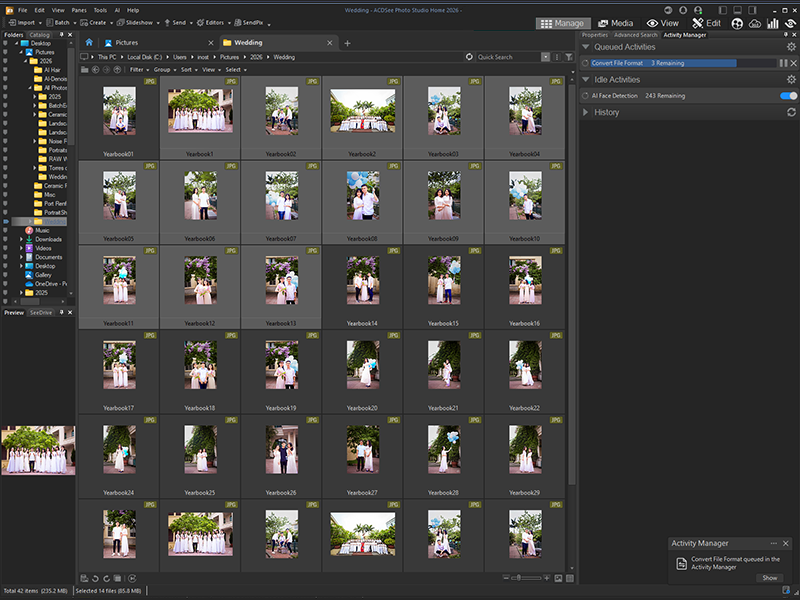Click the Show button in the Activity Manager popup

tap(769, 578)
